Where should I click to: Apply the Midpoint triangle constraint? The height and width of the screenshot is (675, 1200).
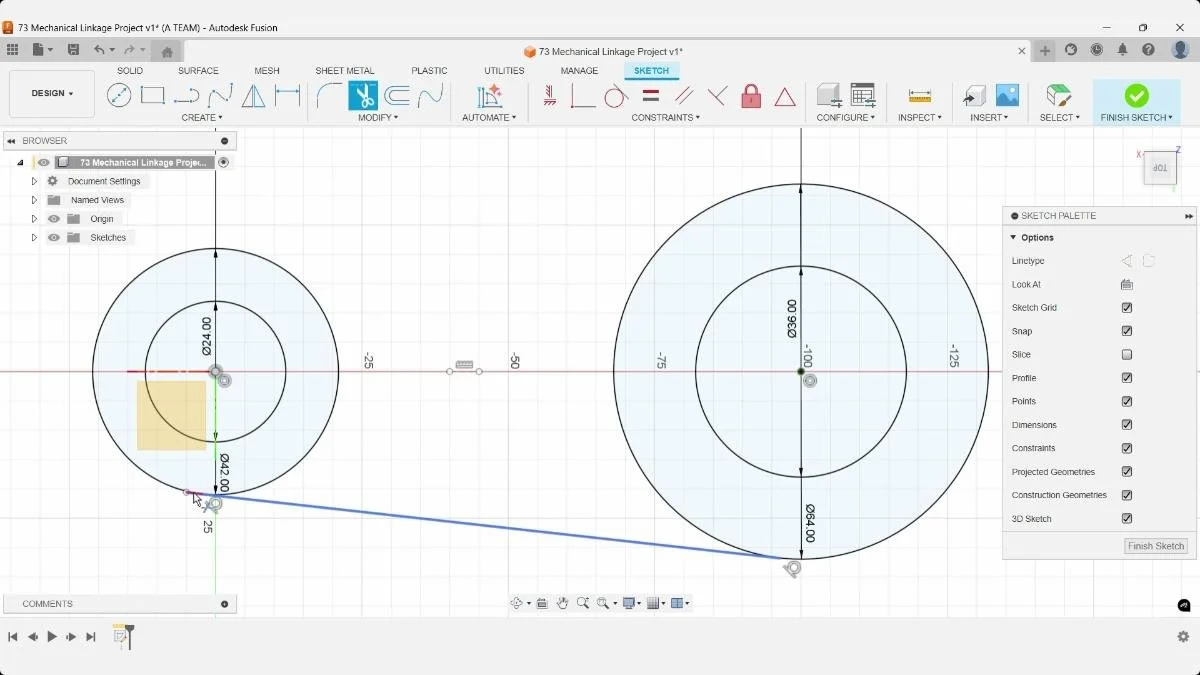click(x=785, y=97)
